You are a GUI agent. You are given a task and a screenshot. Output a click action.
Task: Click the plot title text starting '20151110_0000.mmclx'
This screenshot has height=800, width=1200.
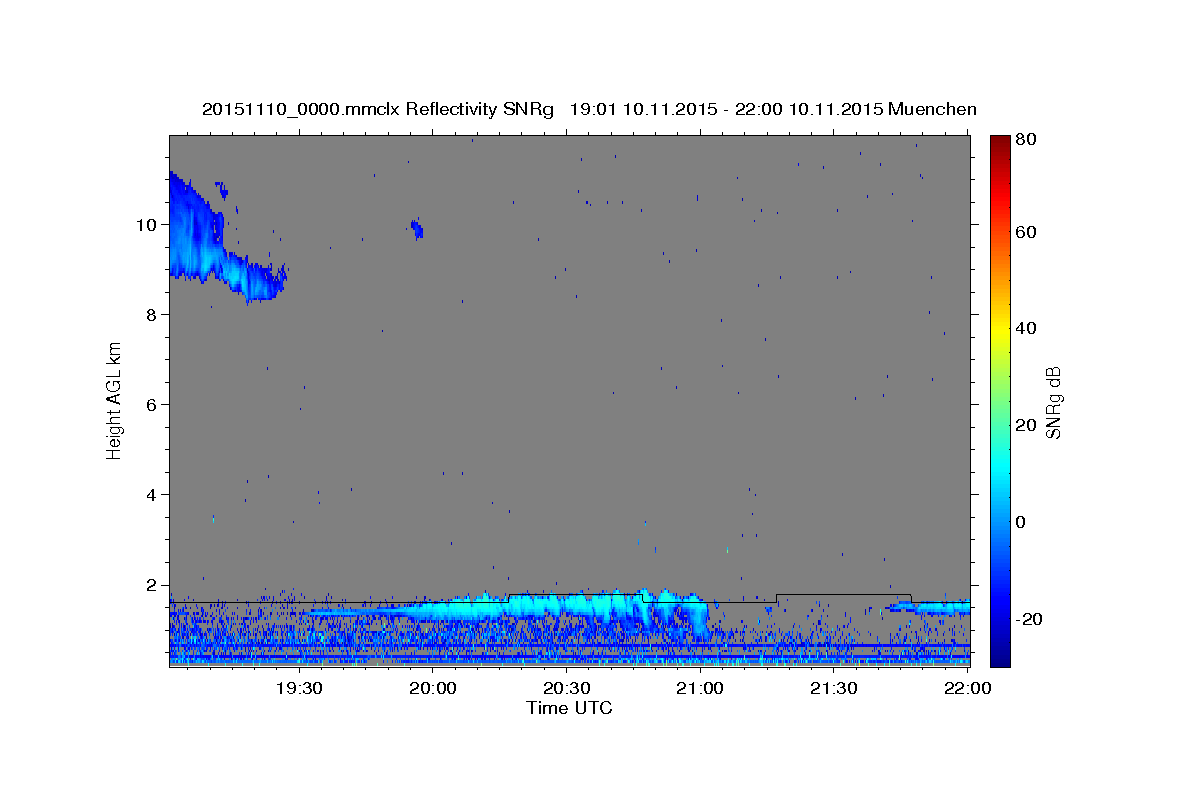coord(589,108)
